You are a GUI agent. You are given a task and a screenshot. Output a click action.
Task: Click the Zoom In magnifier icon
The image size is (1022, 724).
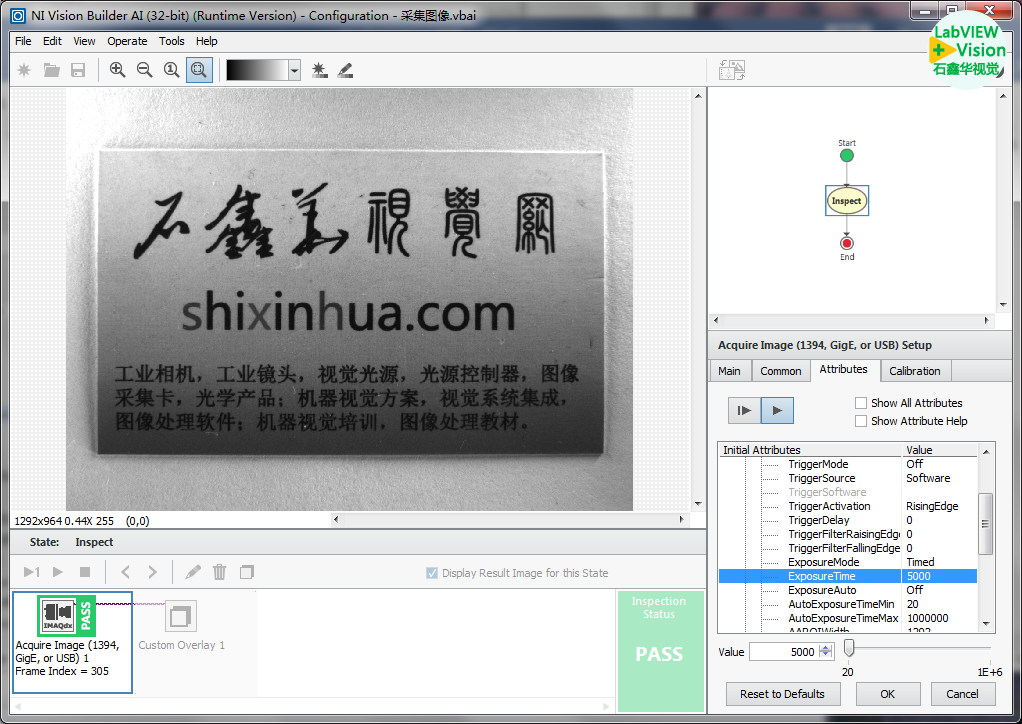point(118,70)
